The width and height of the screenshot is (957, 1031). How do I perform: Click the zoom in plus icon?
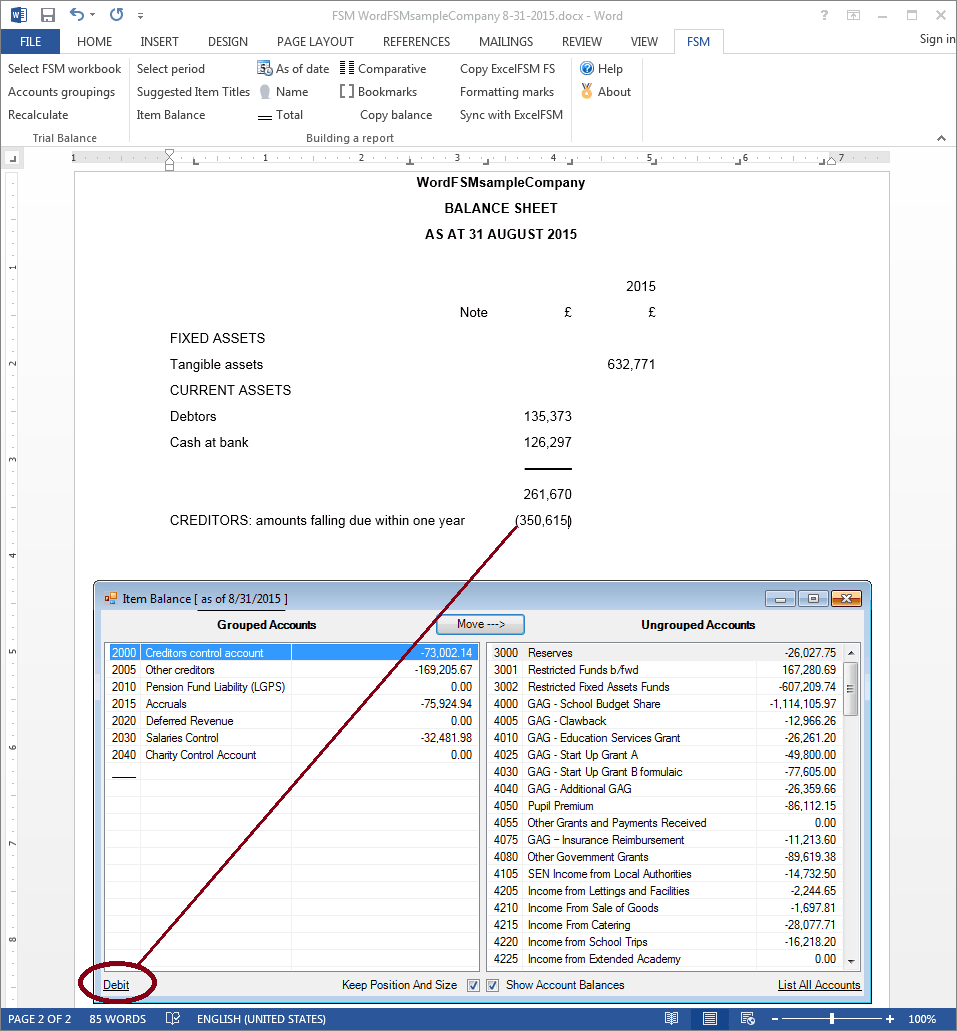coord(889,1019)
